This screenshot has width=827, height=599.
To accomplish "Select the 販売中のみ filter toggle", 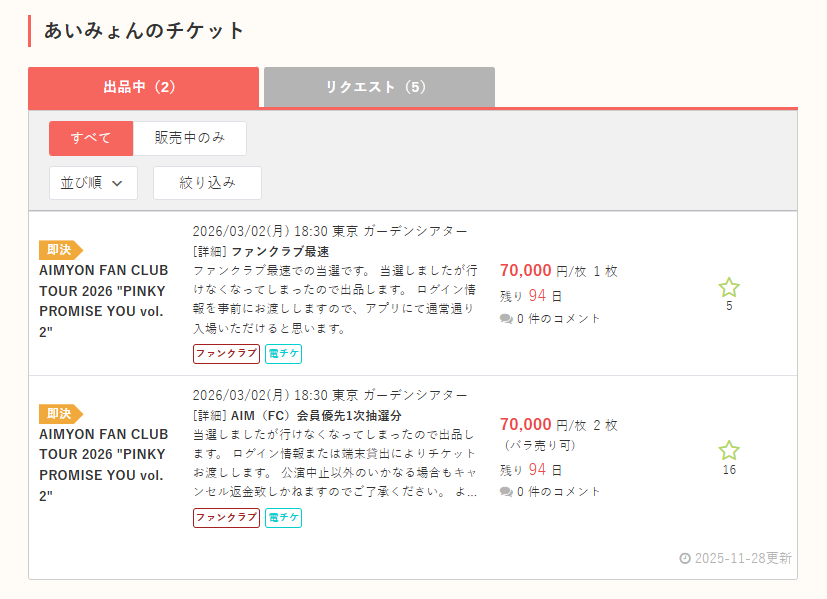I will (190, 138).
